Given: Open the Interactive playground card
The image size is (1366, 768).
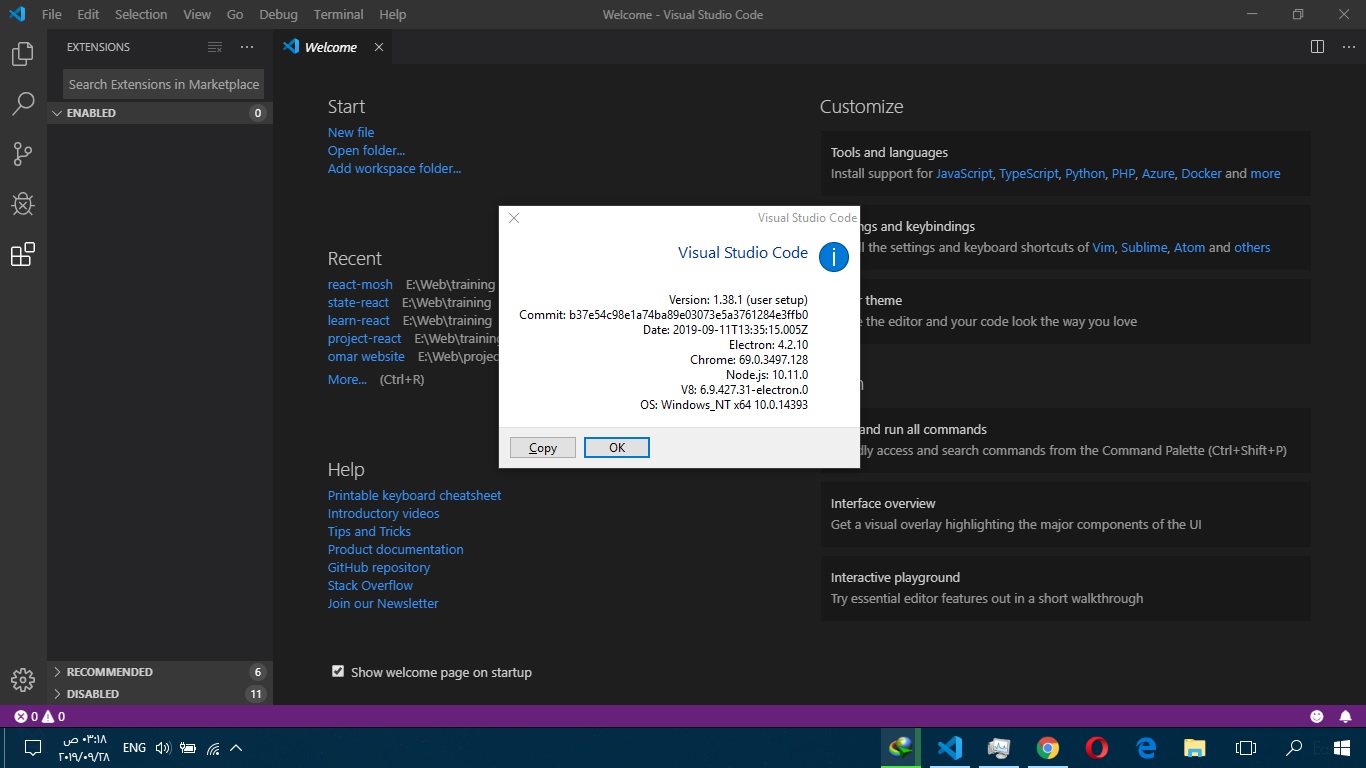Looking at the screenshot, I should coord(1065,588).
